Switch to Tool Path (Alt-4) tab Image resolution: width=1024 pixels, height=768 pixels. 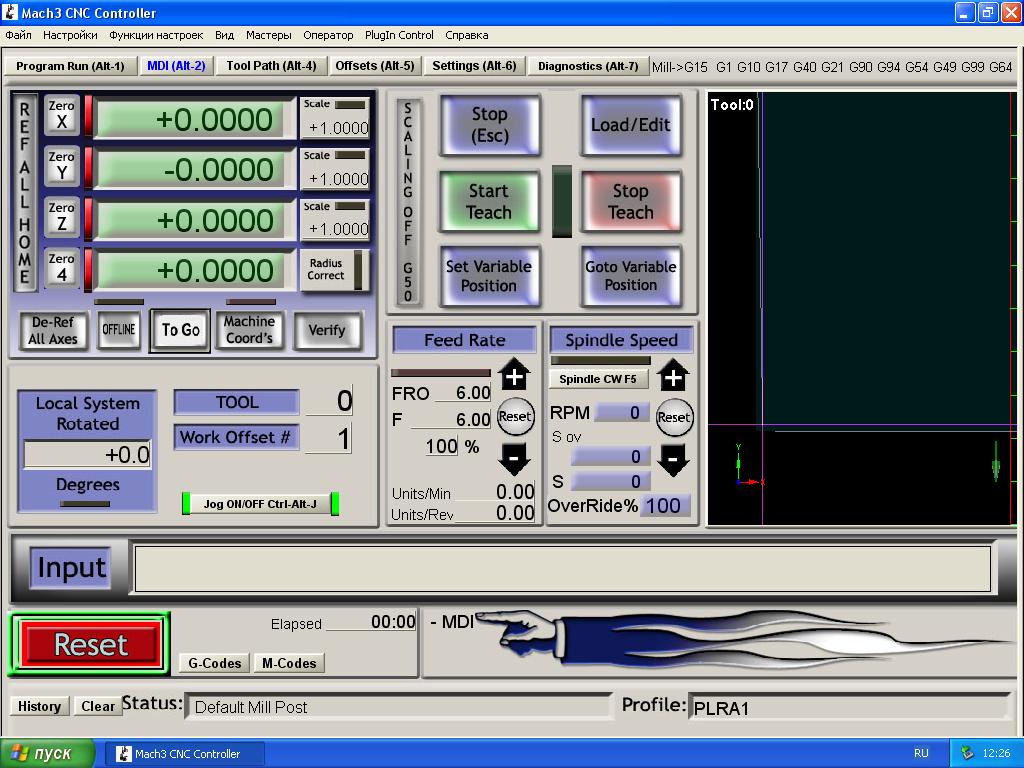pyautogui.click(x=271, y=66)
